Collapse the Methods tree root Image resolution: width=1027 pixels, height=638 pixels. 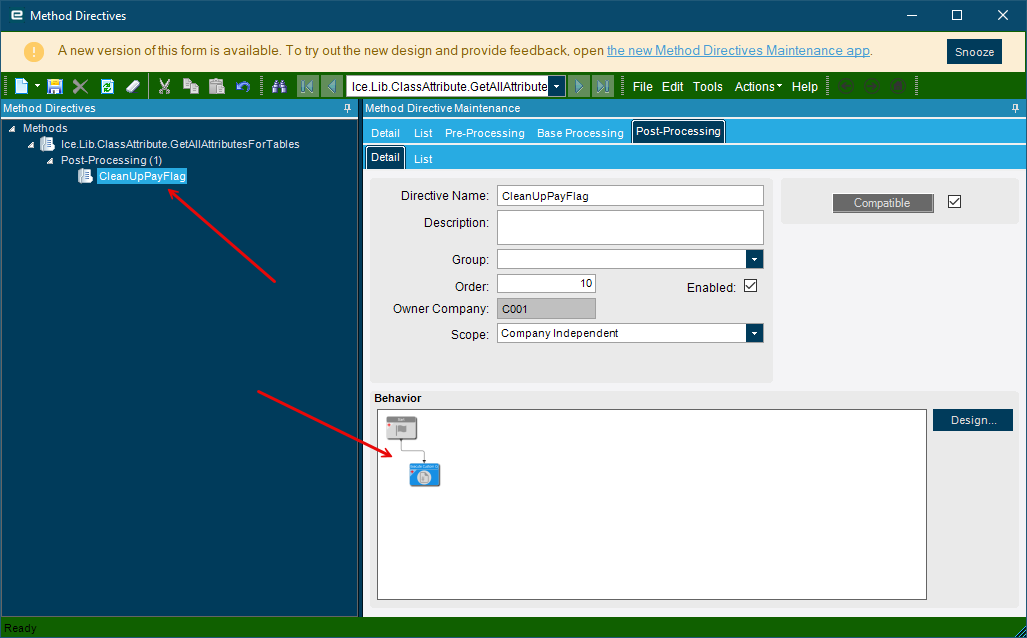(x=12, y=128)
